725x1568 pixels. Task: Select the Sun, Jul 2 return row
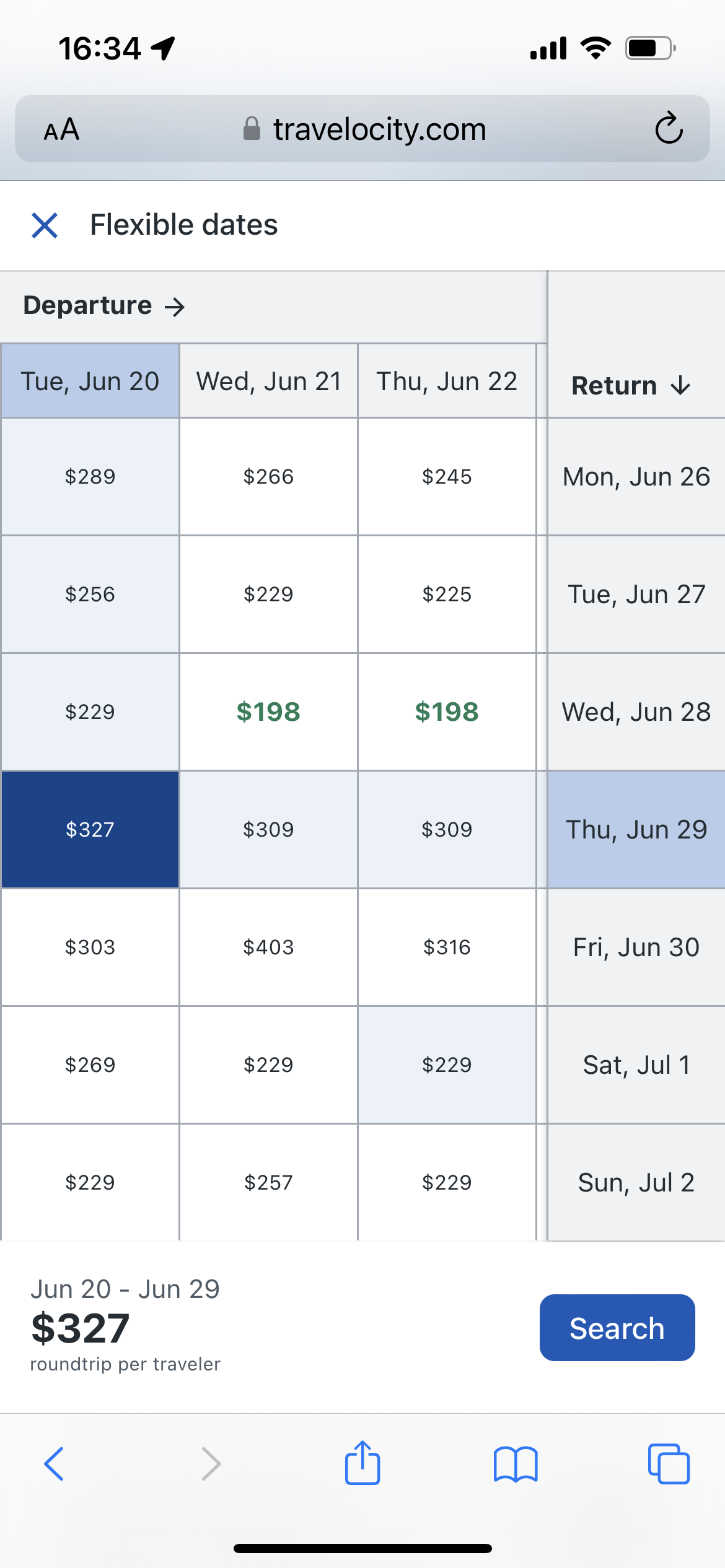tap(636, 1183)
